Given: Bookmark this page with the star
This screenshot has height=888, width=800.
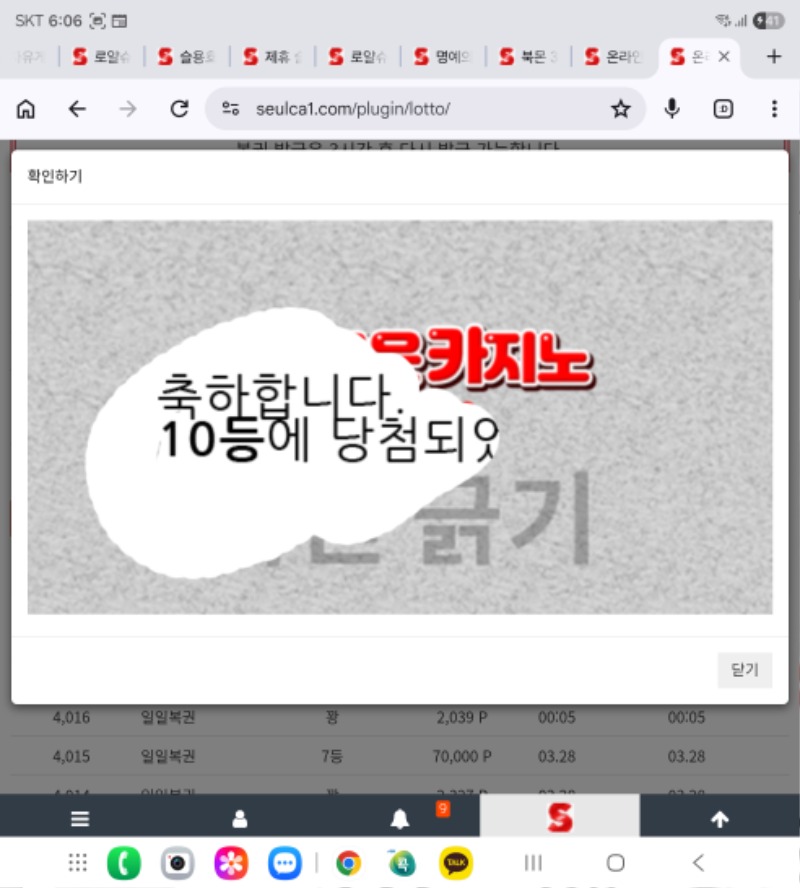Looking at the screenshot, I should click(x=621, y=109).
